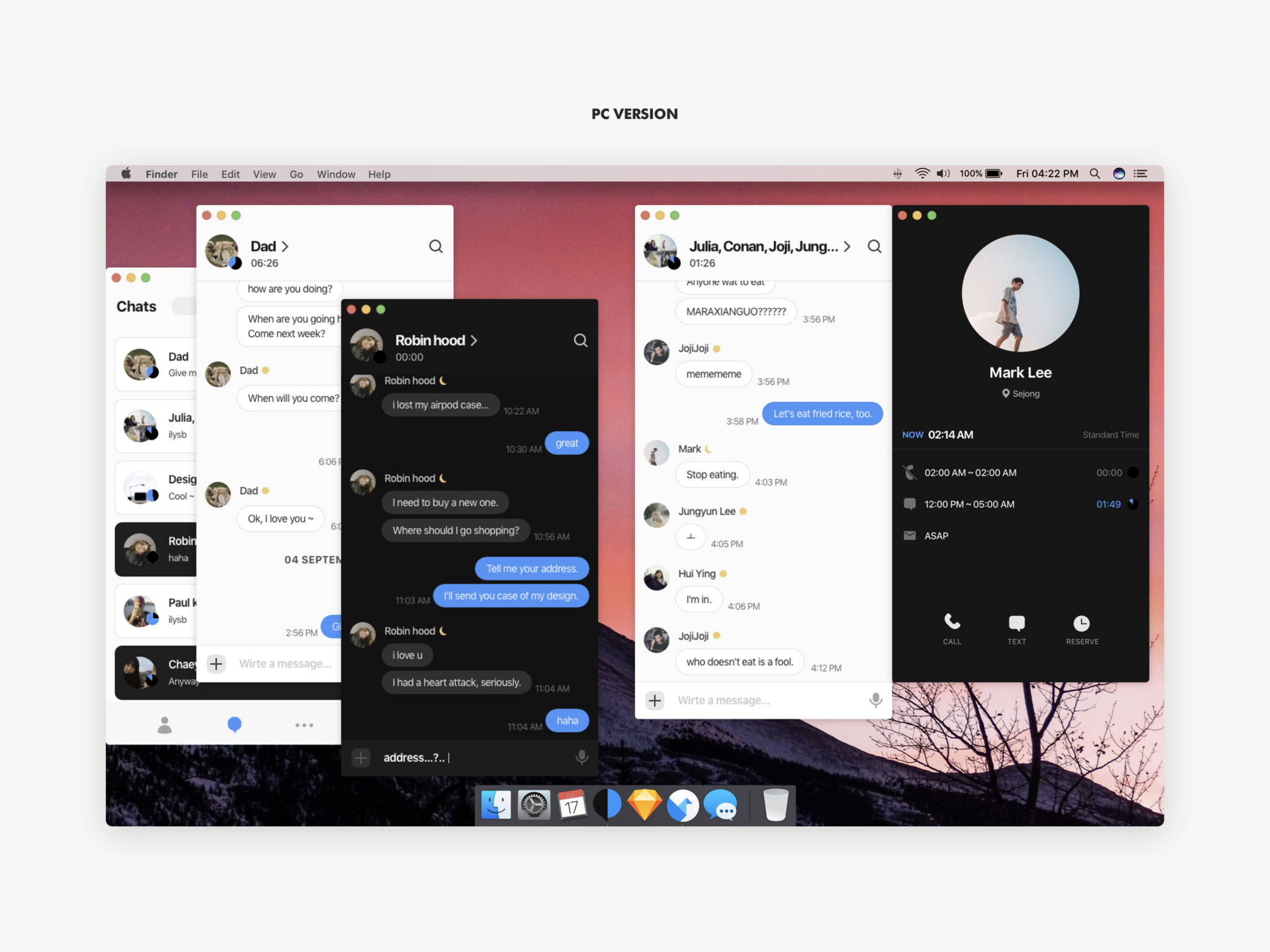This screenshot has width=1270, height=952.
Task: Open the Chae conversation in Chats list
Action: (x=156, y=672)
